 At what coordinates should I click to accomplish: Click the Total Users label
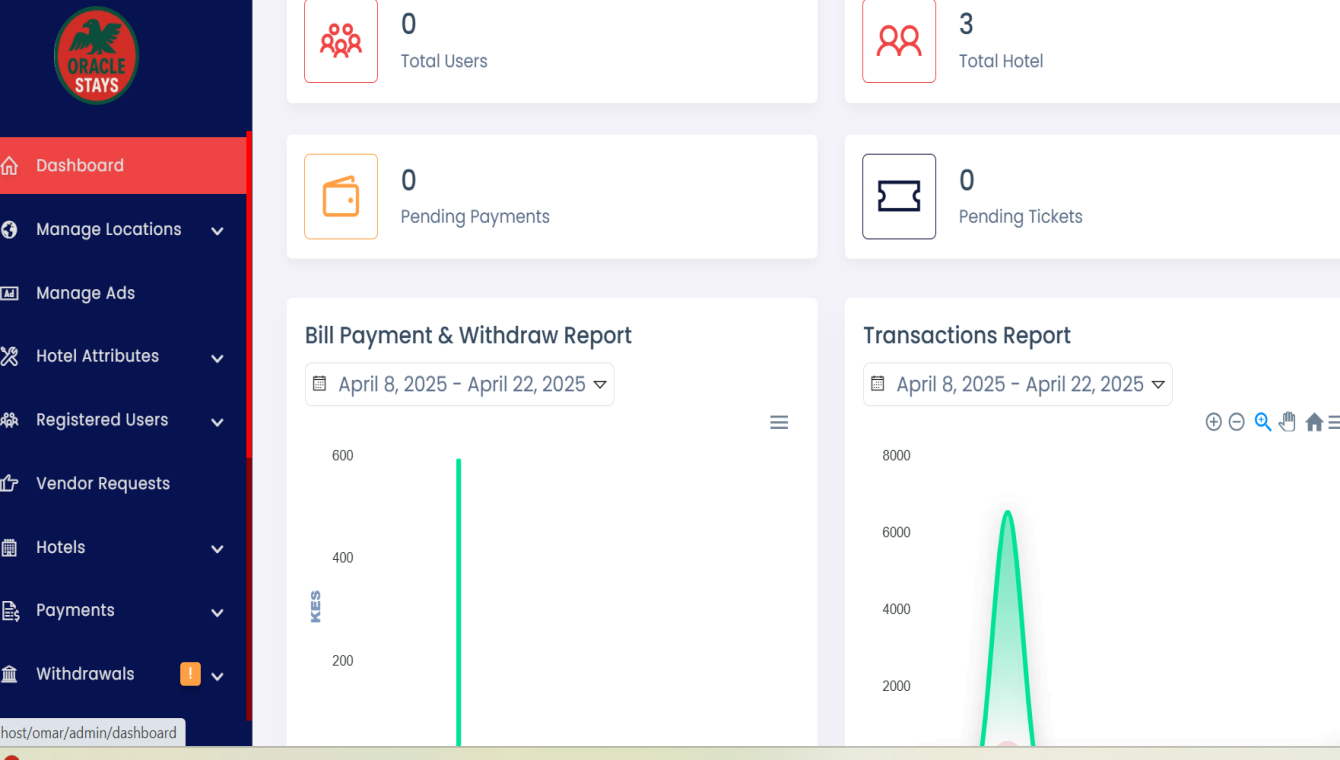pyautogui.click(x=444, y=61)
